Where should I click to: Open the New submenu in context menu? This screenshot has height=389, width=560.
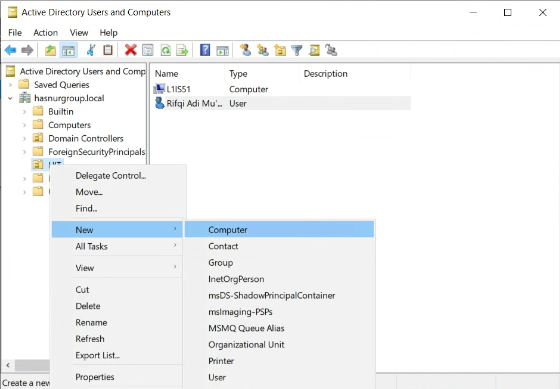(x=117, y=229)
